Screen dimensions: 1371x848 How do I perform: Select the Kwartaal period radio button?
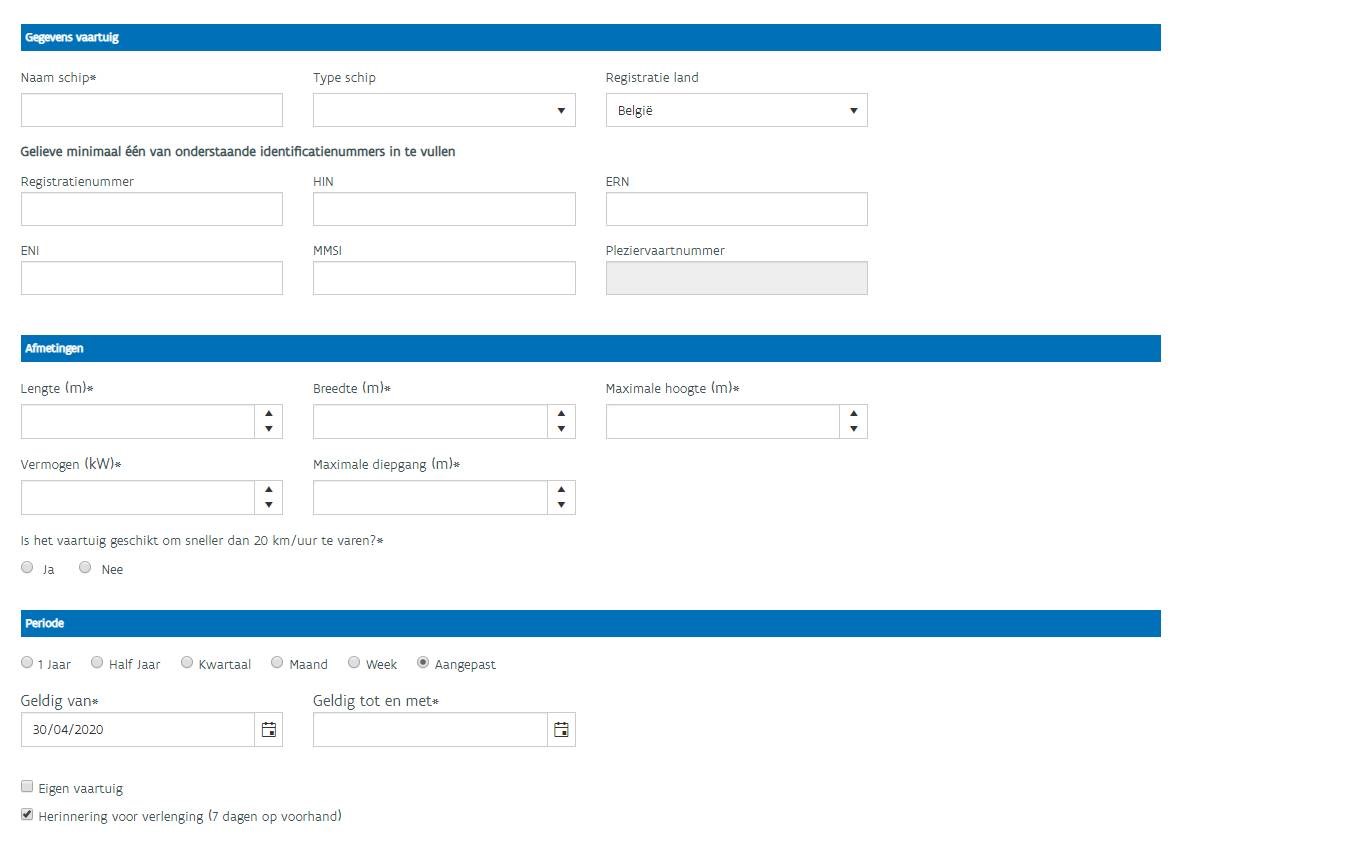tap(187, 662)
